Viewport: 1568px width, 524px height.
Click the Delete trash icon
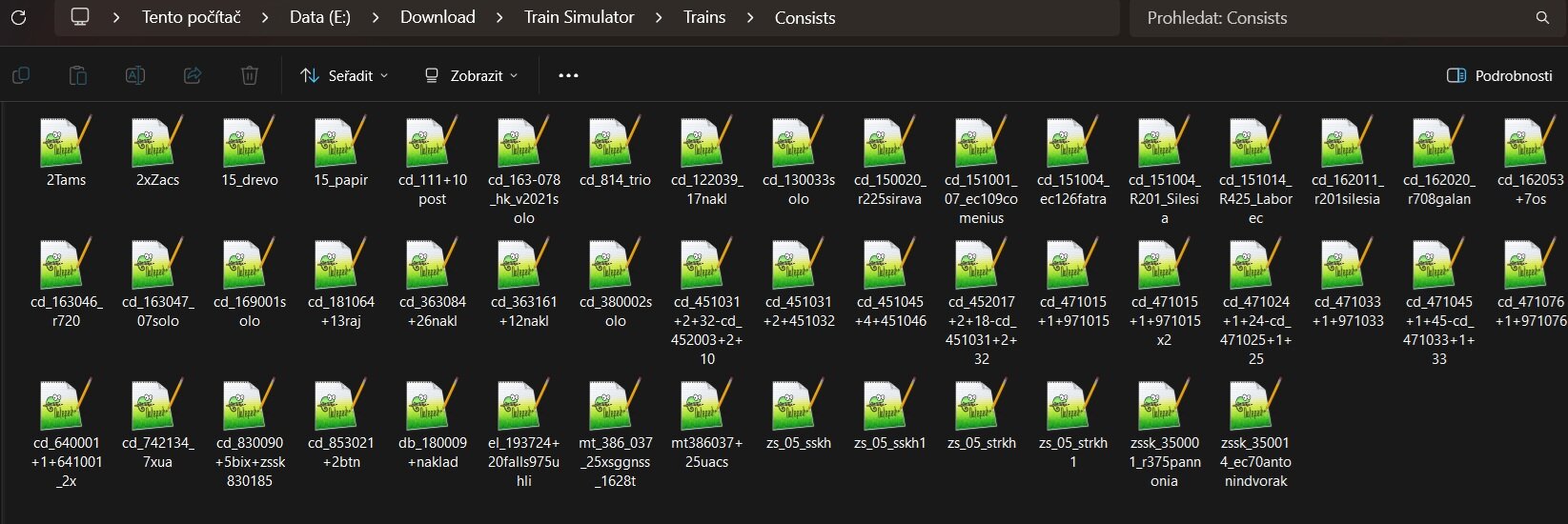click(x=250, y=75)
